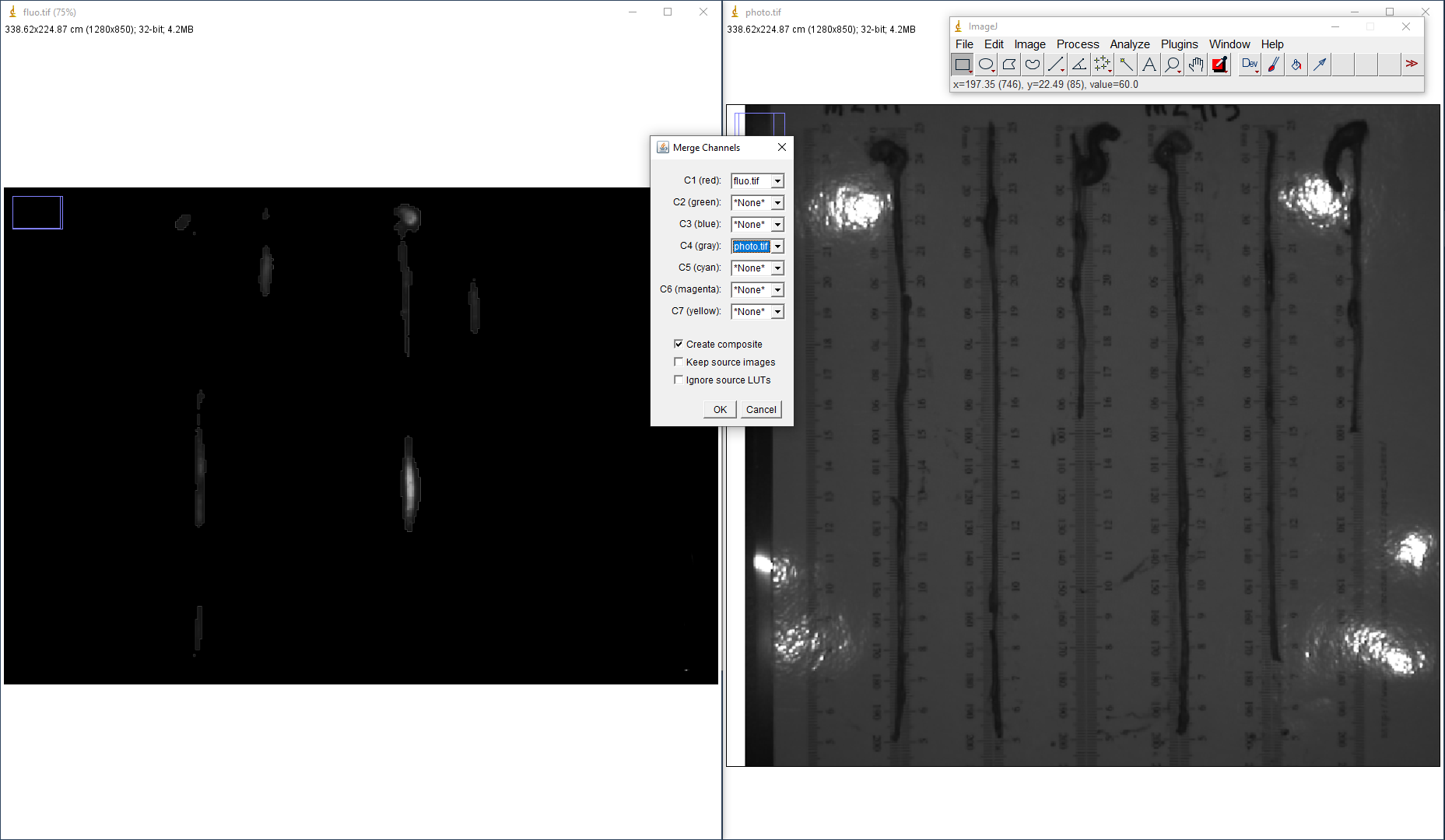Close the fluo.tif image window
The height and width of the screenshot is (840, 1445).
click(x=703, y=12)
